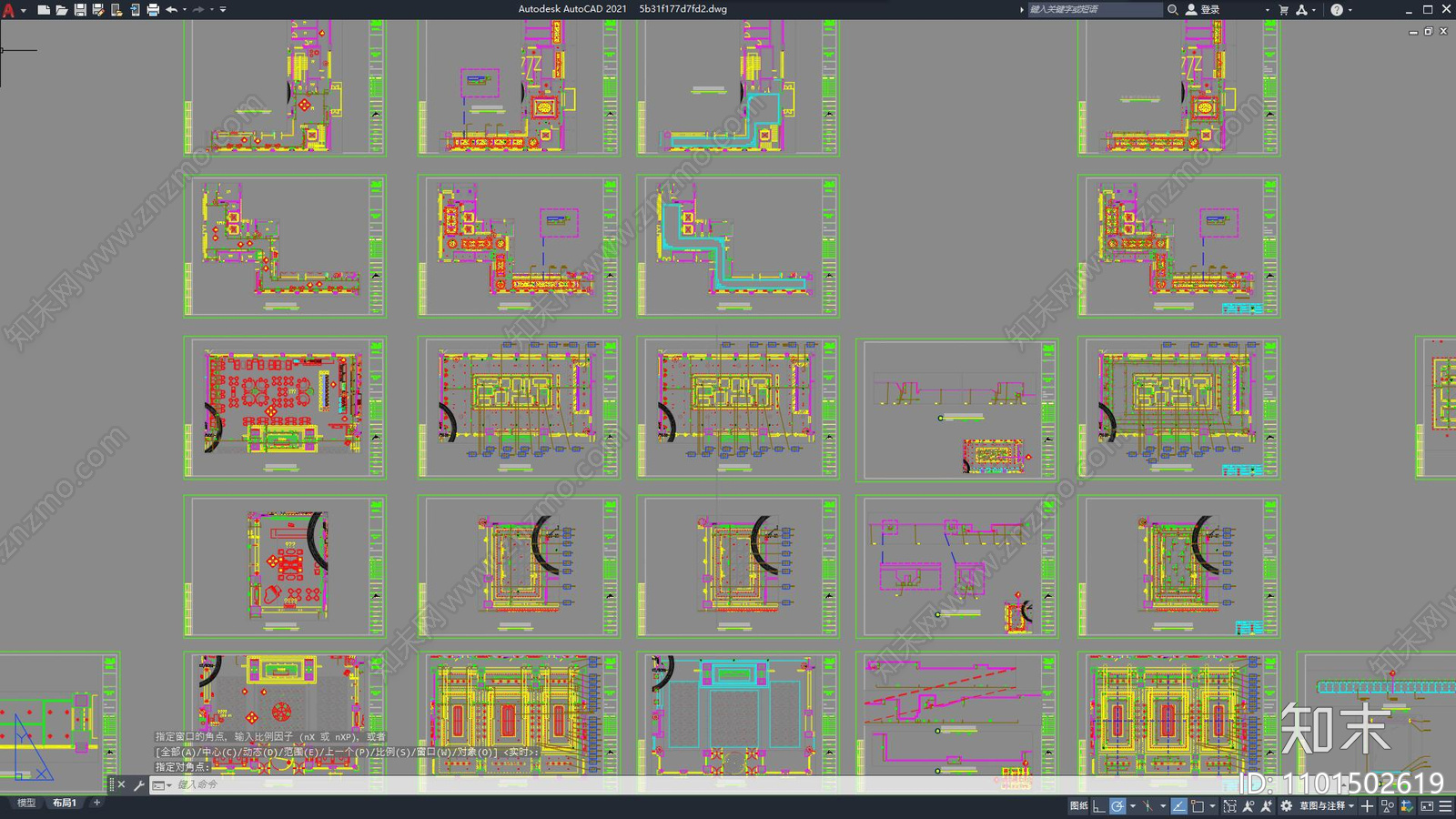Restore down the drawing window
The width and height of the screenshot is (1456, 819).
pos(1428,32)
